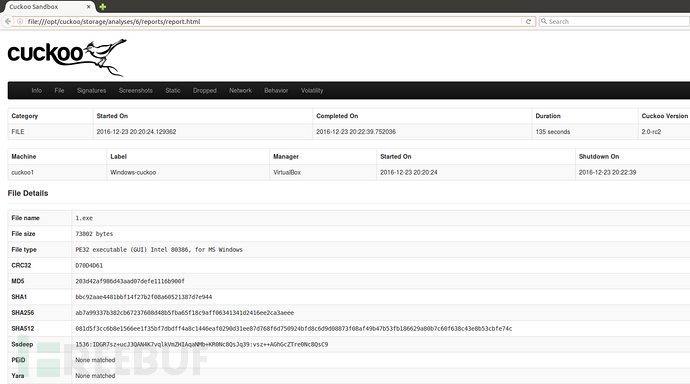Image resolution: width=690 pixels, height=384 pixels.
Task: Go to Screenshots section
Action: [x=136, y=90]
